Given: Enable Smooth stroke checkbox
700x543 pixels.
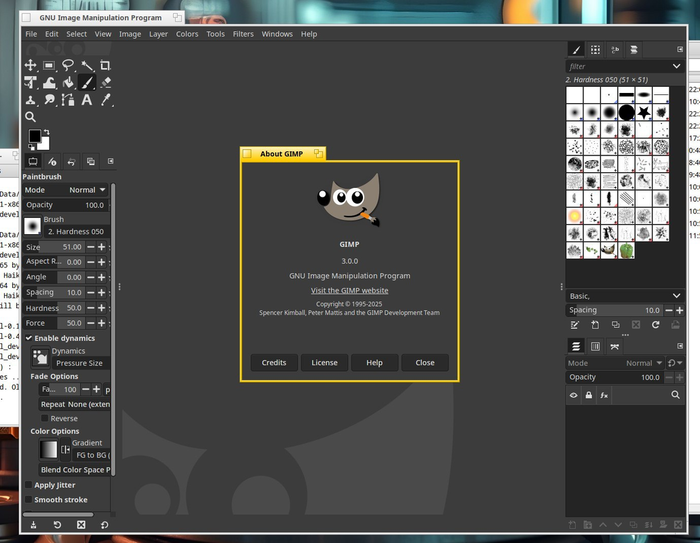Looking at the screenshot, I should click(x=29, y=499).
